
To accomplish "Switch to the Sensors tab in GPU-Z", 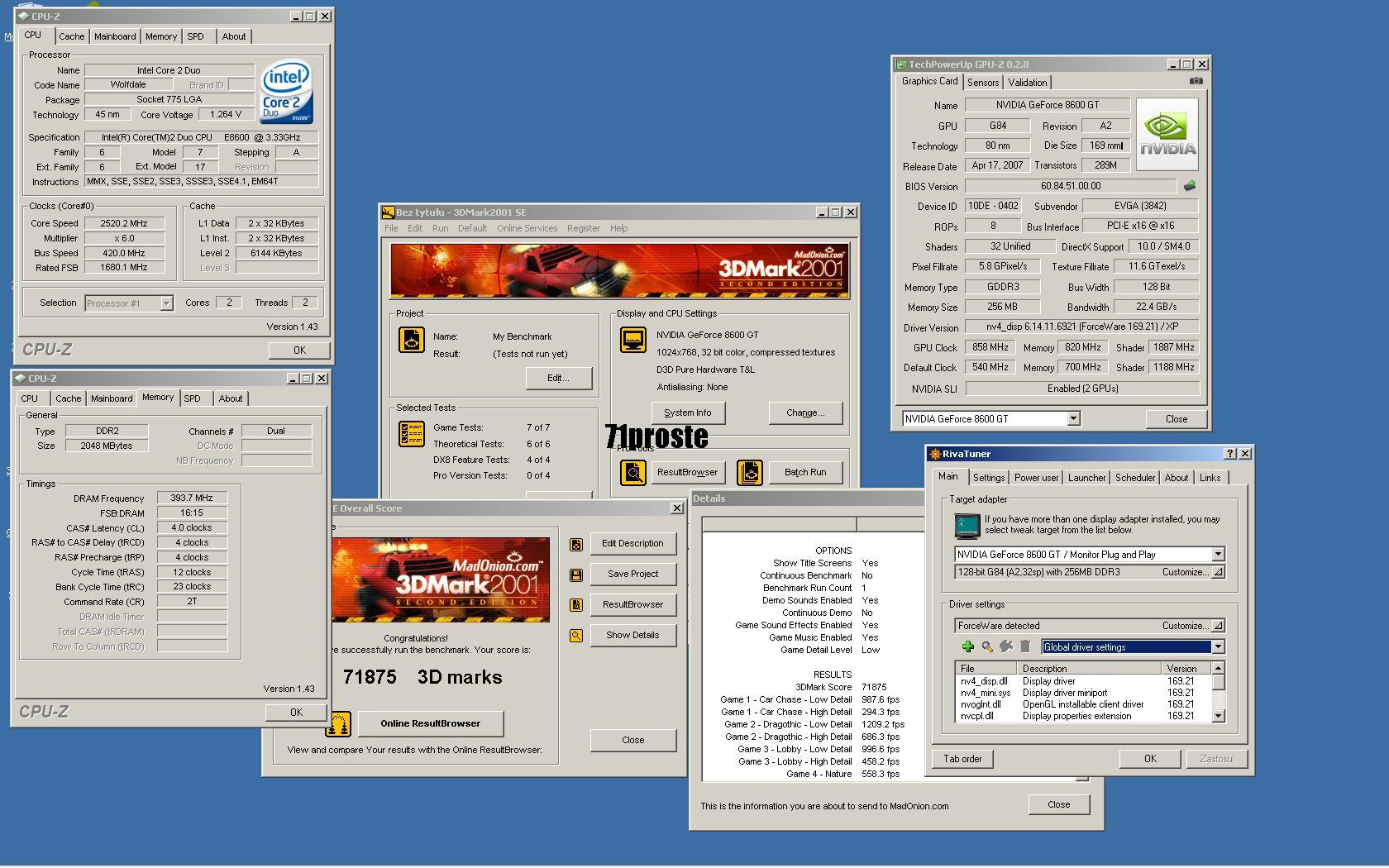I will pos(983,83).
